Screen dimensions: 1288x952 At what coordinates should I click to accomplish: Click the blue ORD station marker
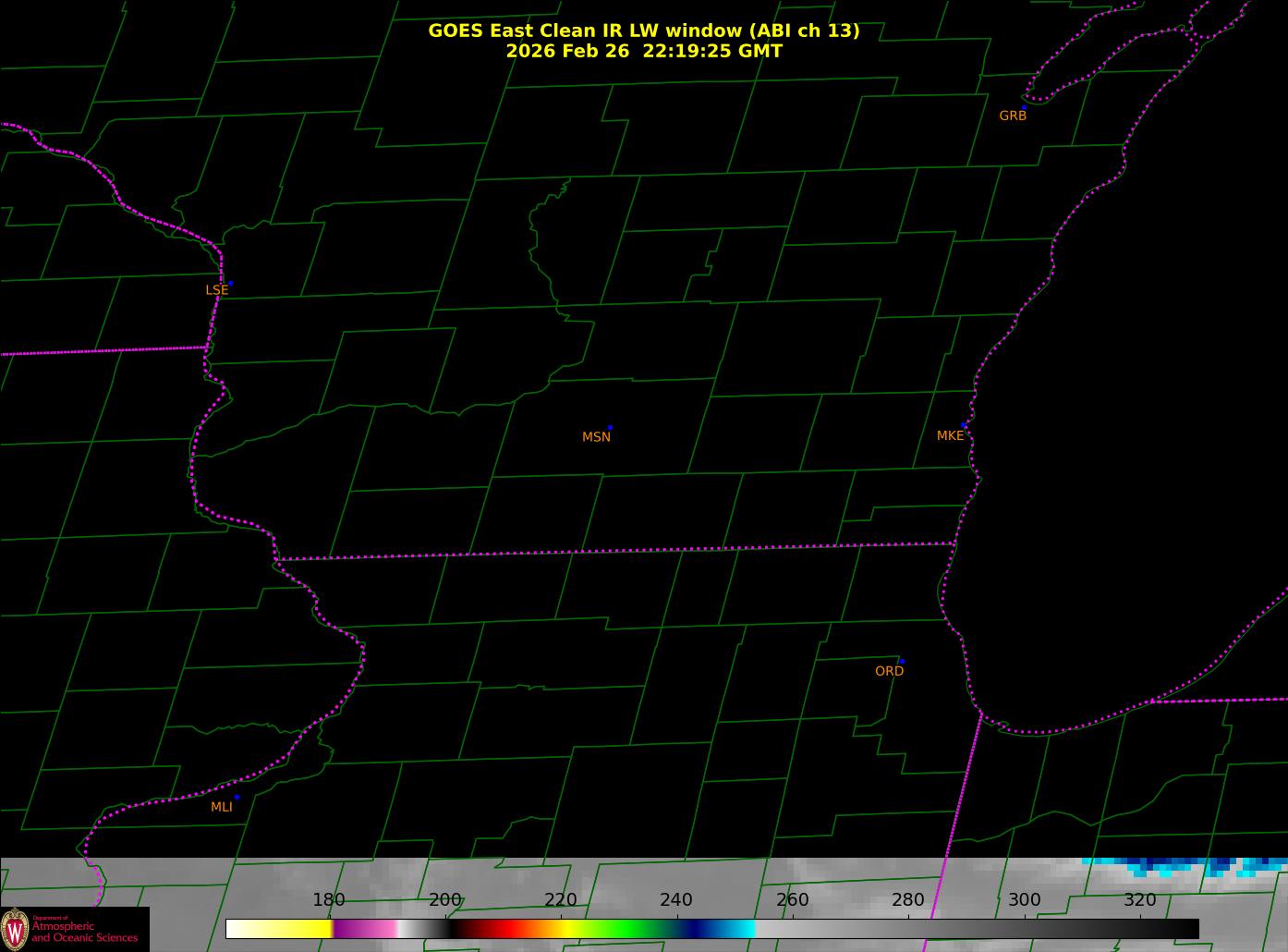(902, 662)
